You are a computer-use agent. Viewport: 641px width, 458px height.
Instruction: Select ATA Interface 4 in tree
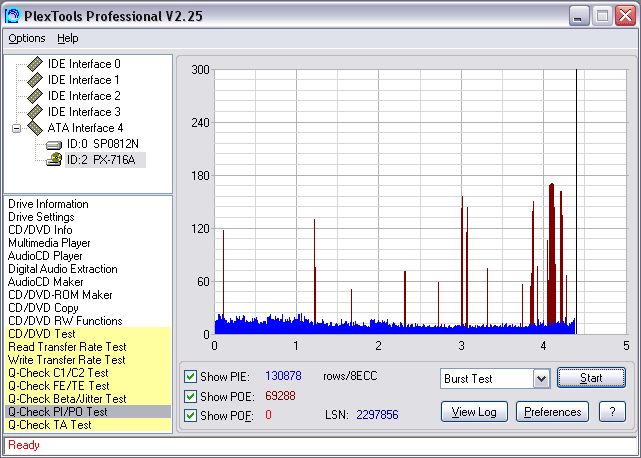point(85,128)
